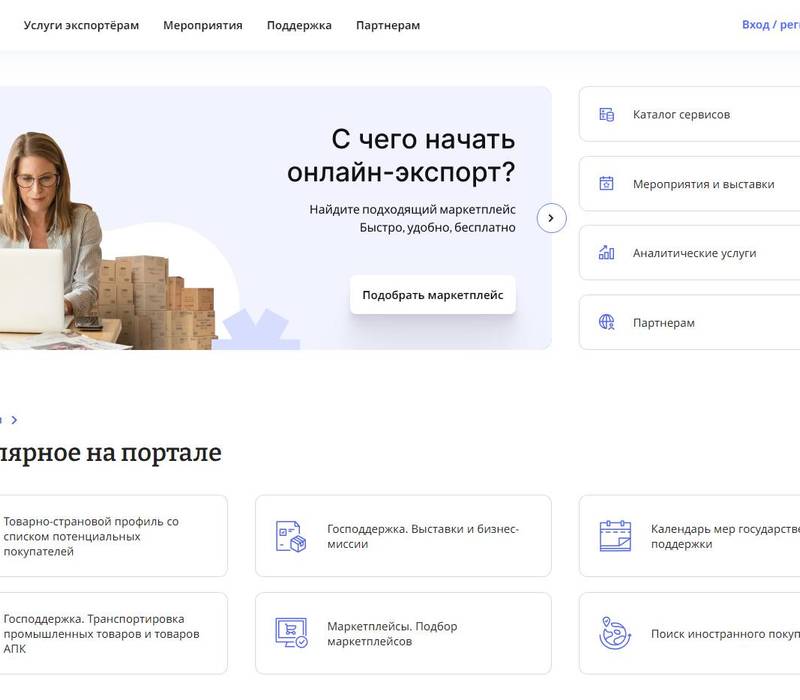
Task: Click the chevron above the Популярное heading
Action: click(x=14, y=420)
